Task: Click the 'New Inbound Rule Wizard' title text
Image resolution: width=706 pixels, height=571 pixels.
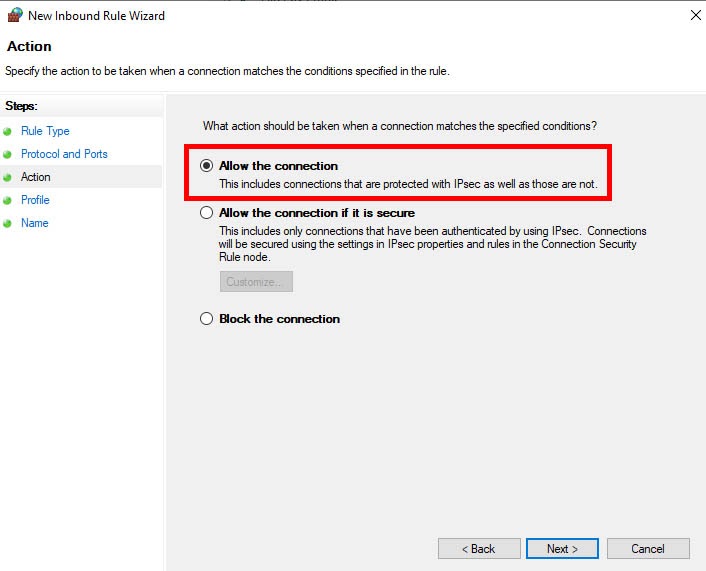Action: point(96,16)
